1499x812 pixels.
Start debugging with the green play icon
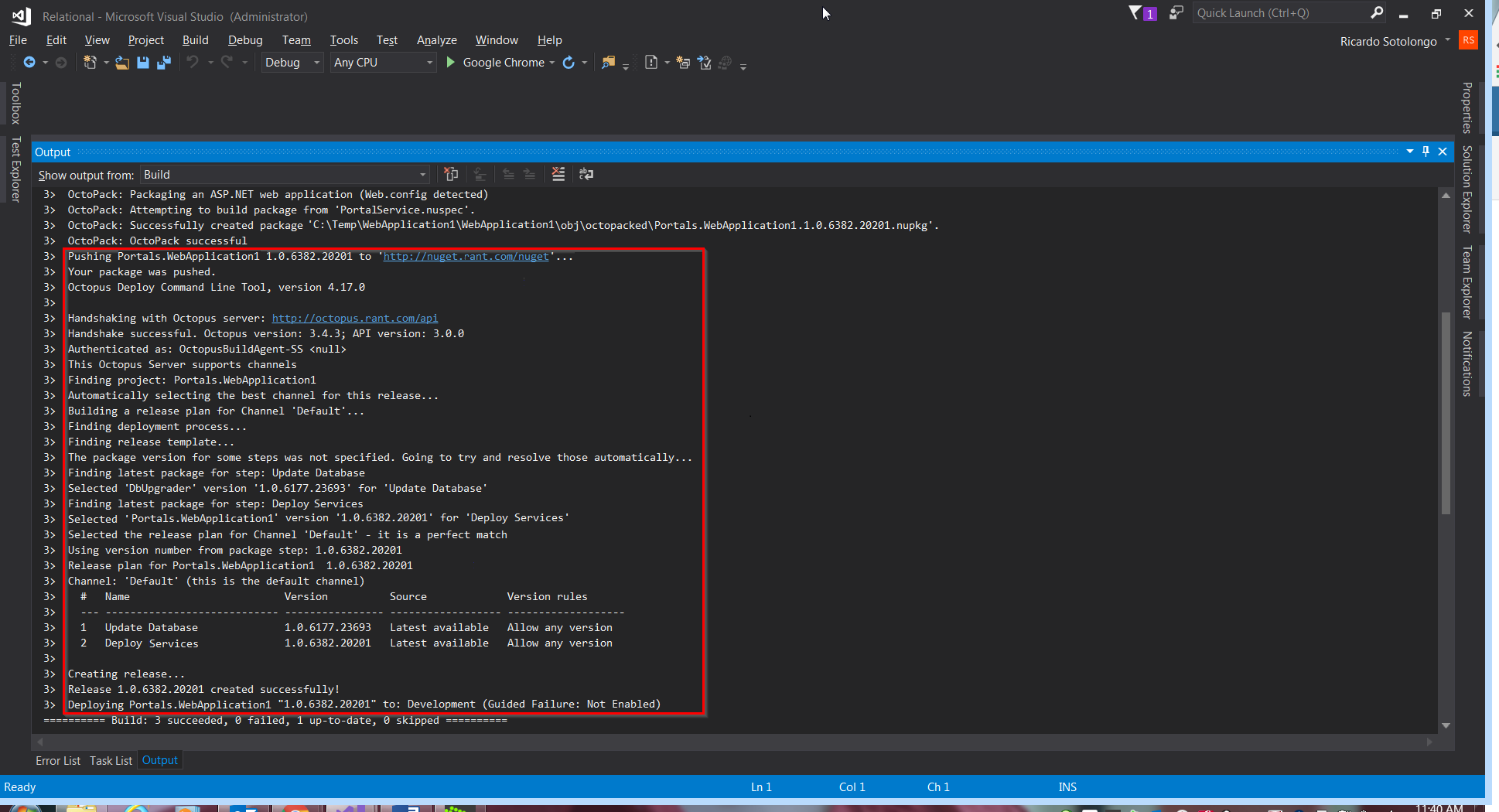tap(451, 63)
